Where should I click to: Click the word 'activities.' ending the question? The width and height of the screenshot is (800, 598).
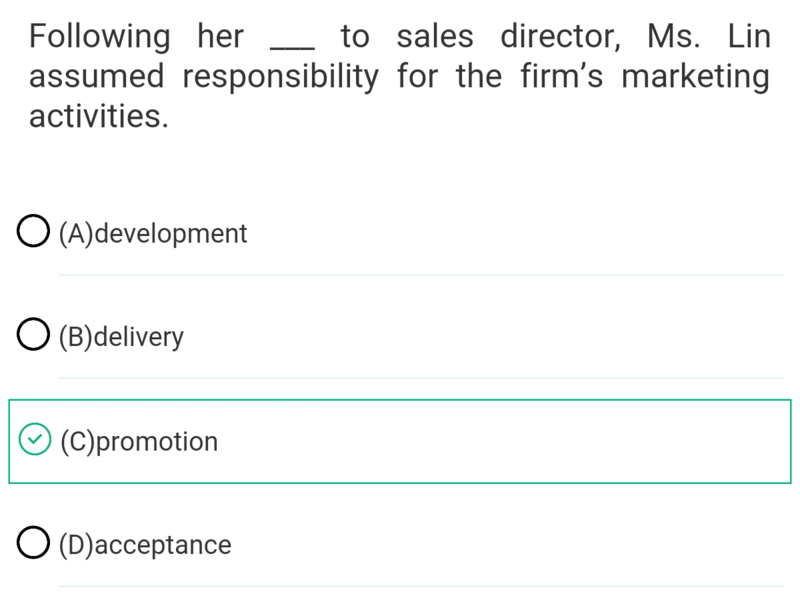[x=98, y=116]
